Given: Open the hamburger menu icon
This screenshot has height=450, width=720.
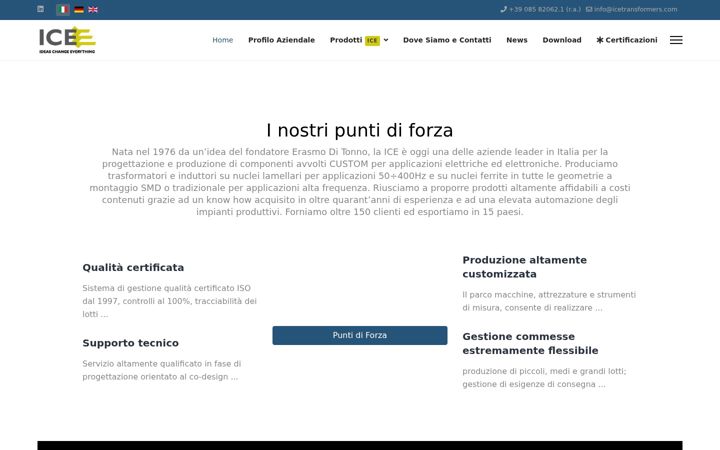Looking at the screenshot, I should (x=676, y=40).
